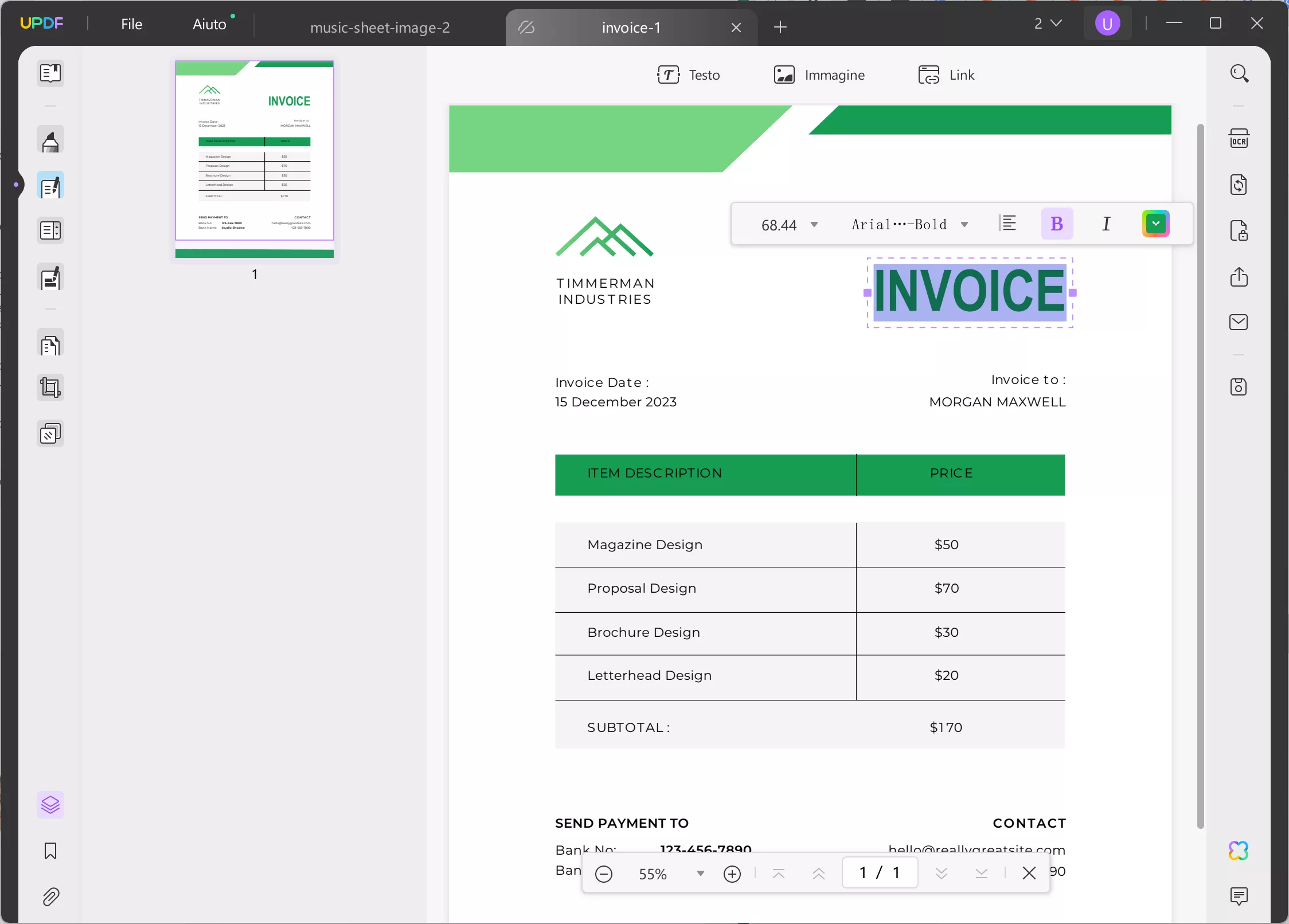This screenshot has height=924, width=1289.
Task: Switch to music-sheet-image-2 tab
Action: point(380,28)
